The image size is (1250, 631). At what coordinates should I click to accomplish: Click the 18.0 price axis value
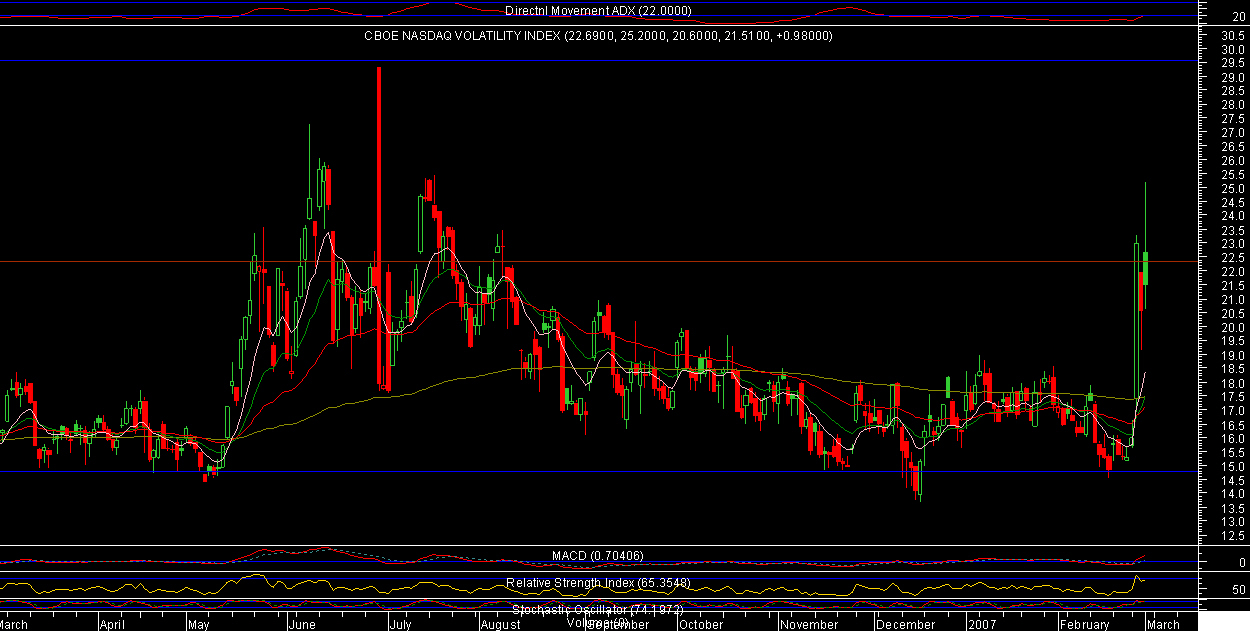(x=1231, y=384)
